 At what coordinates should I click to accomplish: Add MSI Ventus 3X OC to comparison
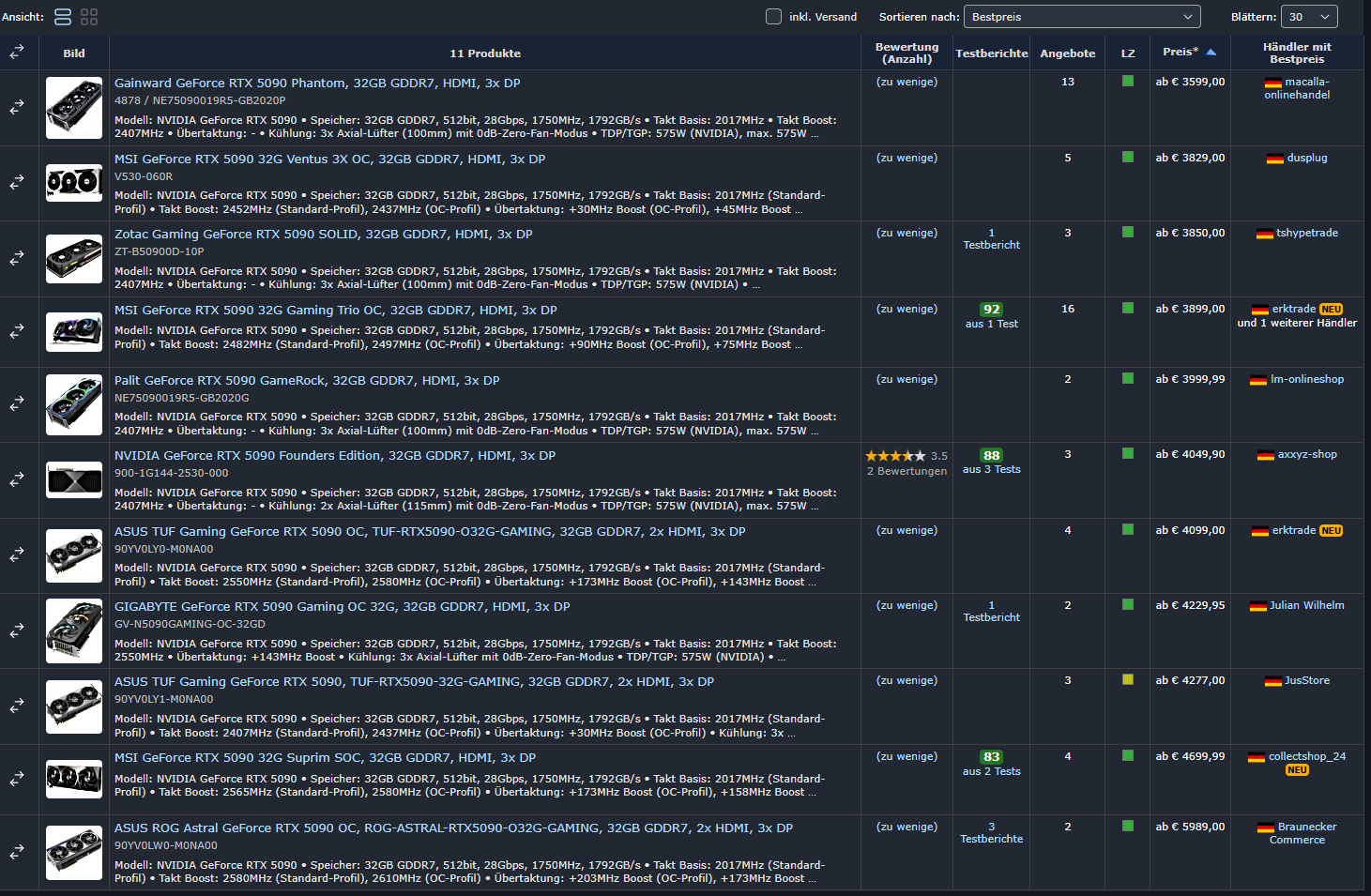17,183
